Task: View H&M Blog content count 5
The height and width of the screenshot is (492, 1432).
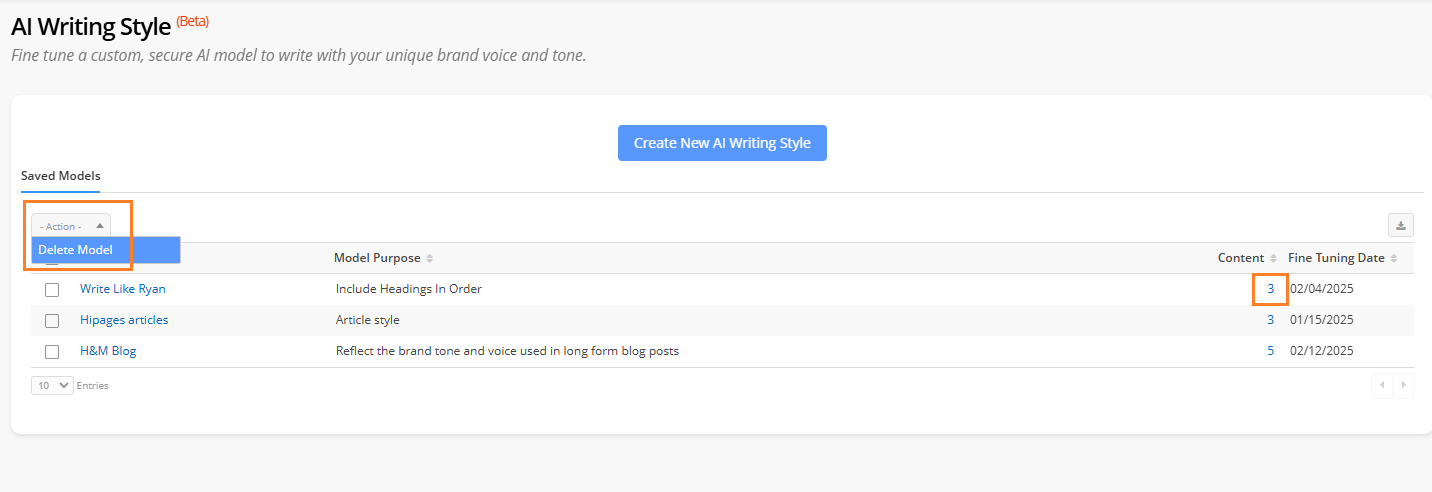Action: [1271, 351]
